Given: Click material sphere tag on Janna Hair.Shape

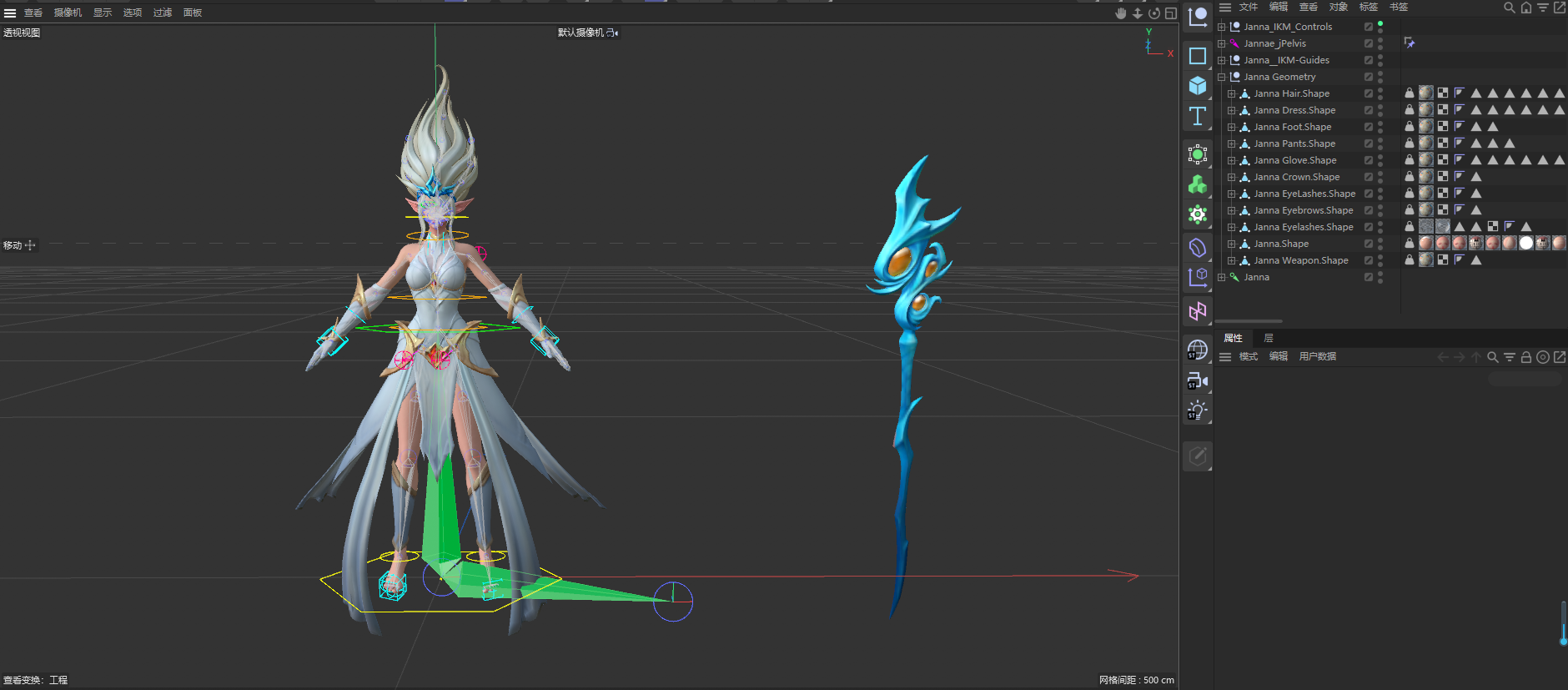Looking at the screenshot, I should point(1426,93).
